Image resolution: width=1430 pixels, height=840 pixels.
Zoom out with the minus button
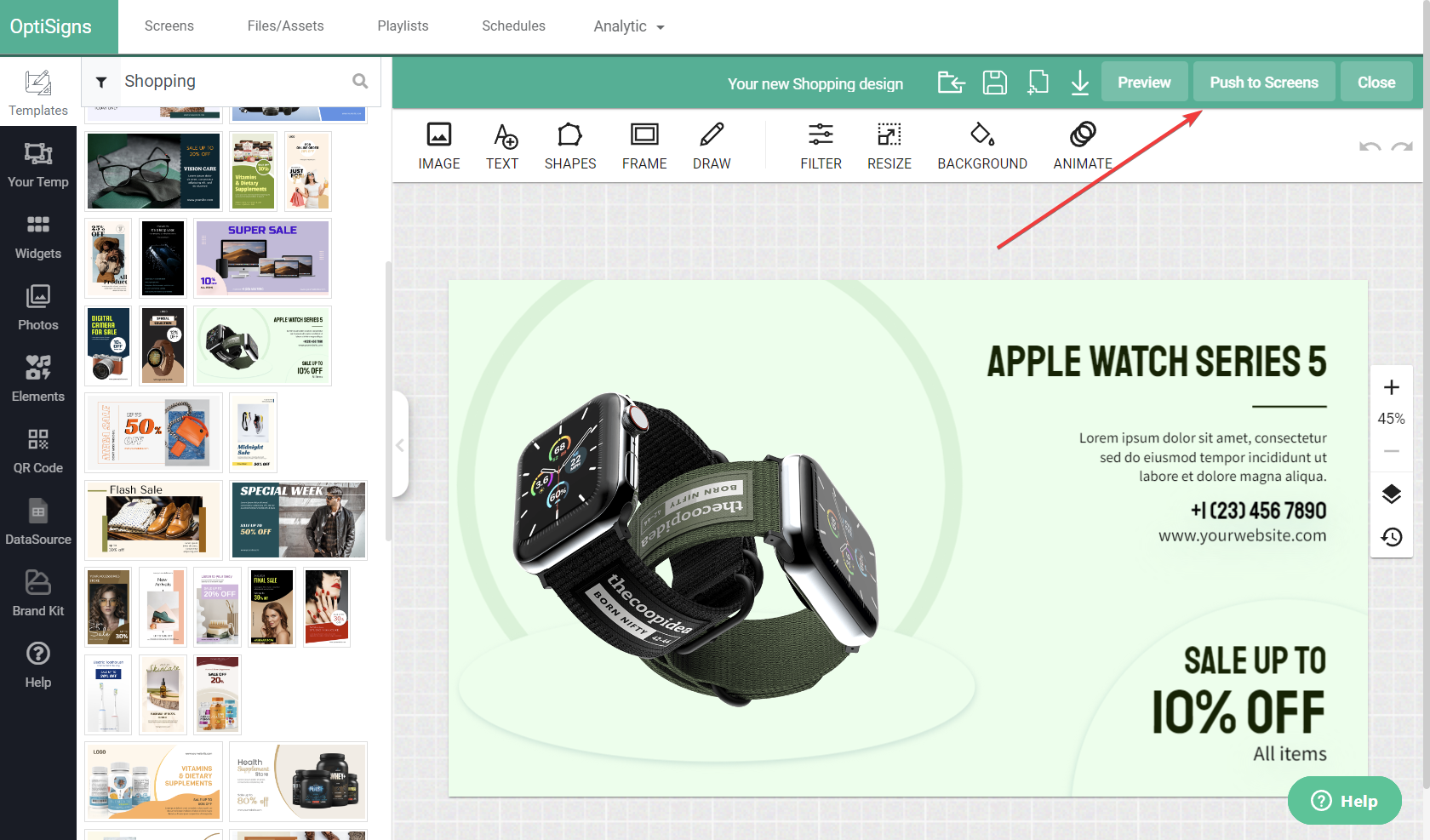click(1392, 451)
